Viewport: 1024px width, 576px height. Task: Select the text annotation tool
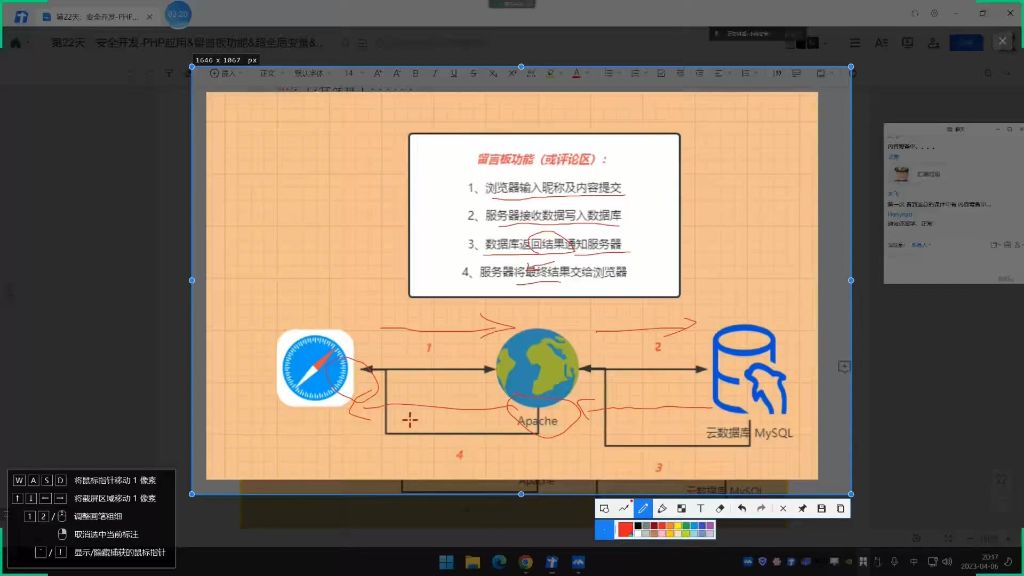pos(701,508)
